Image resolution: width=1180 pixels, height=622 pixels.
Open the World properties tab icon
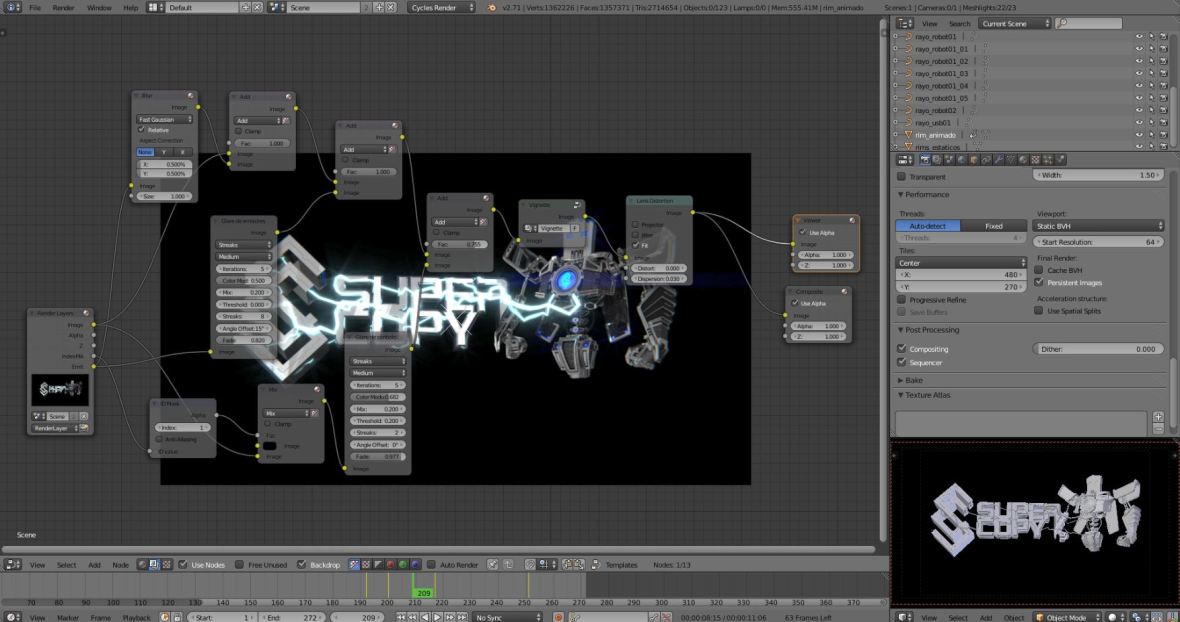pyautogui.click(x=962, y=160)
